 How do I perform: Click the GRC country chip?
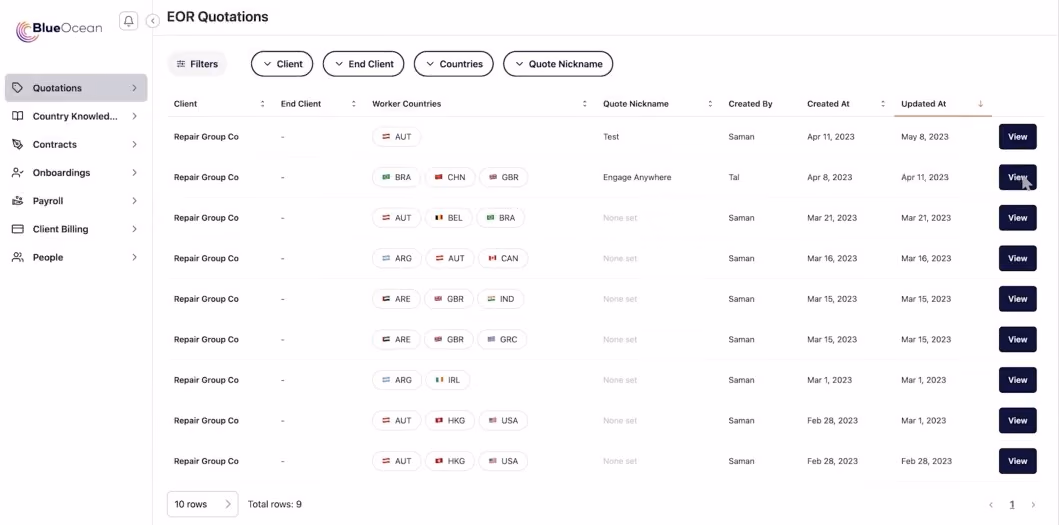pos(502,339)
